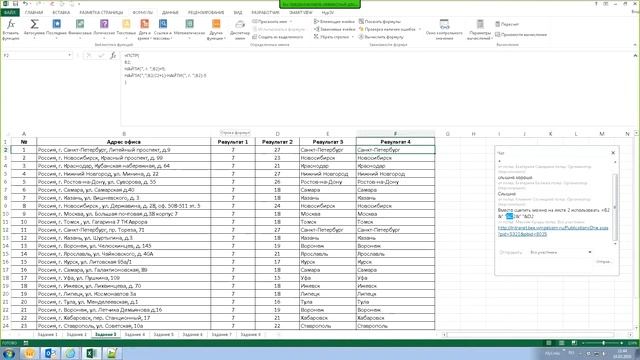This screenshot has height=360, width=640.
Task: Open Create from Selection in Defined Names
Action: (x=278, y=37)
